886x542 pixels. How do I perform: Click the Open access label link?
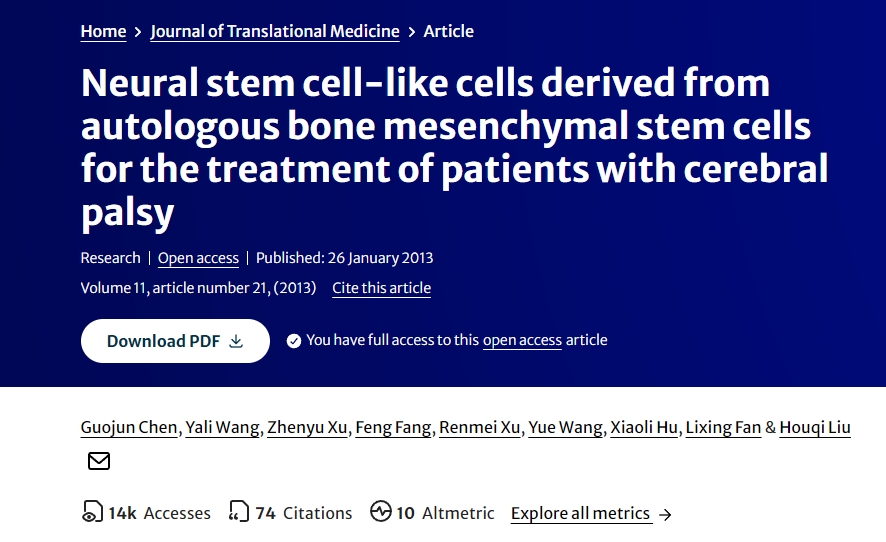[198, 258]
